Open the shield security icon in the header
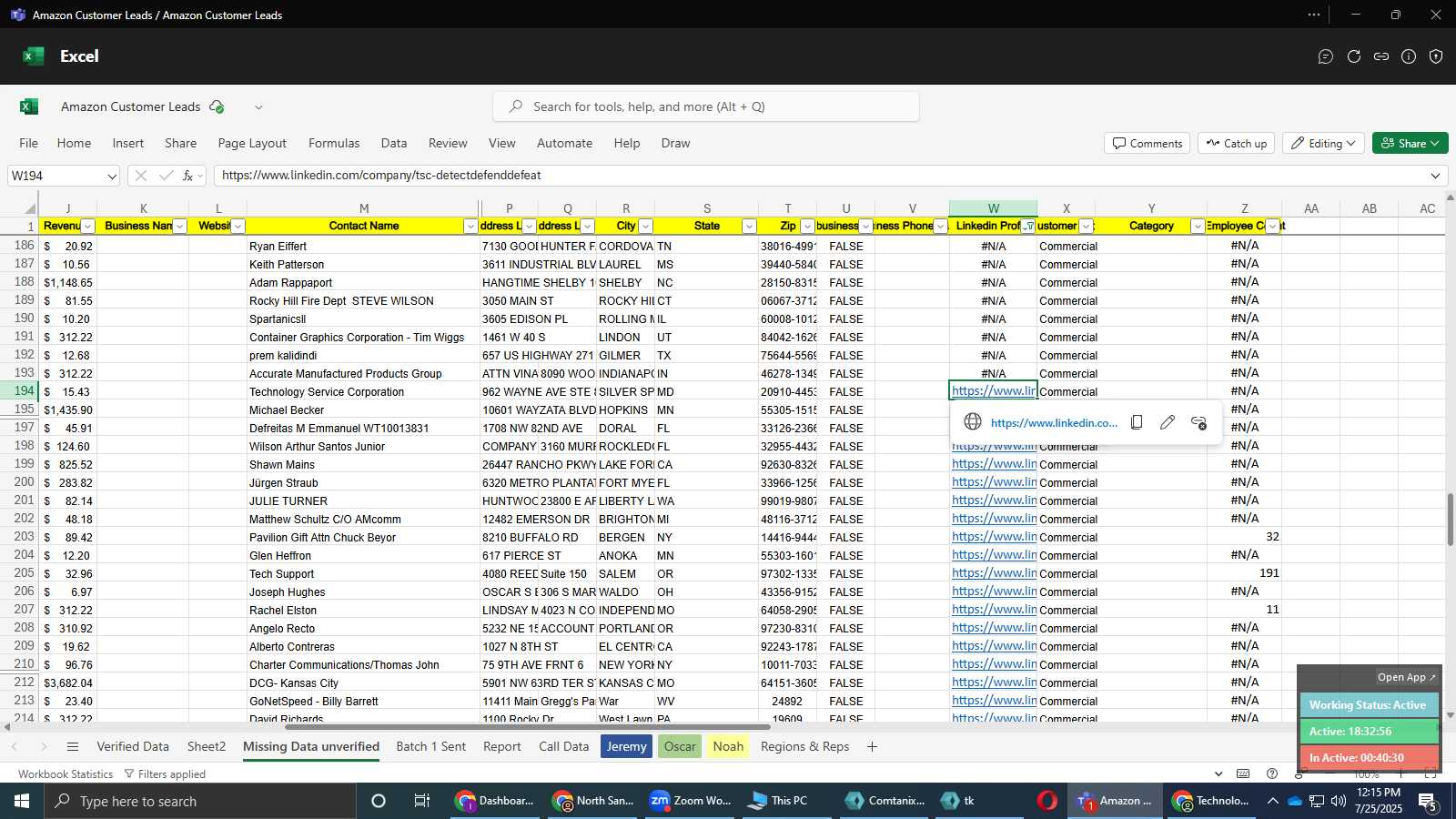 point(1436,56)
